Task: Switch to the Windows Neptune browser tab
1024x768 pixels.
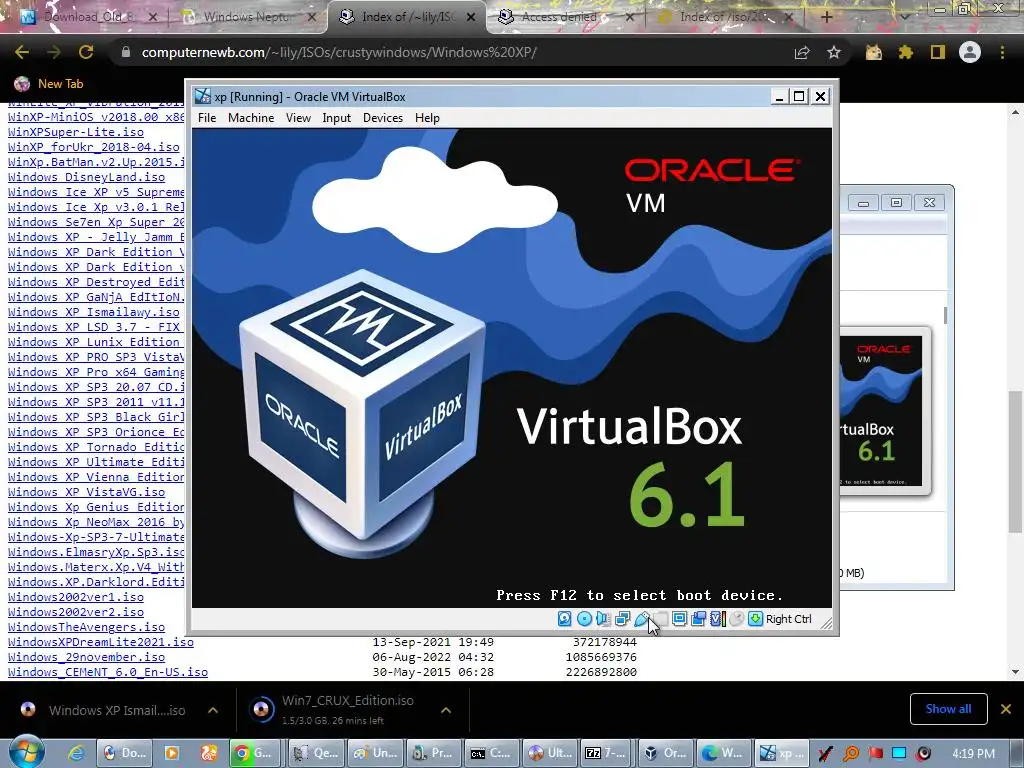Action: point(247,17)
